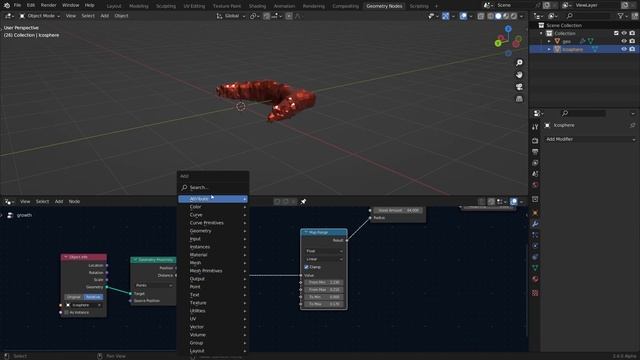Screen dimensions: 640x360
Task: Expand the Icosphere object in outliner
Action: click(549, 49)
